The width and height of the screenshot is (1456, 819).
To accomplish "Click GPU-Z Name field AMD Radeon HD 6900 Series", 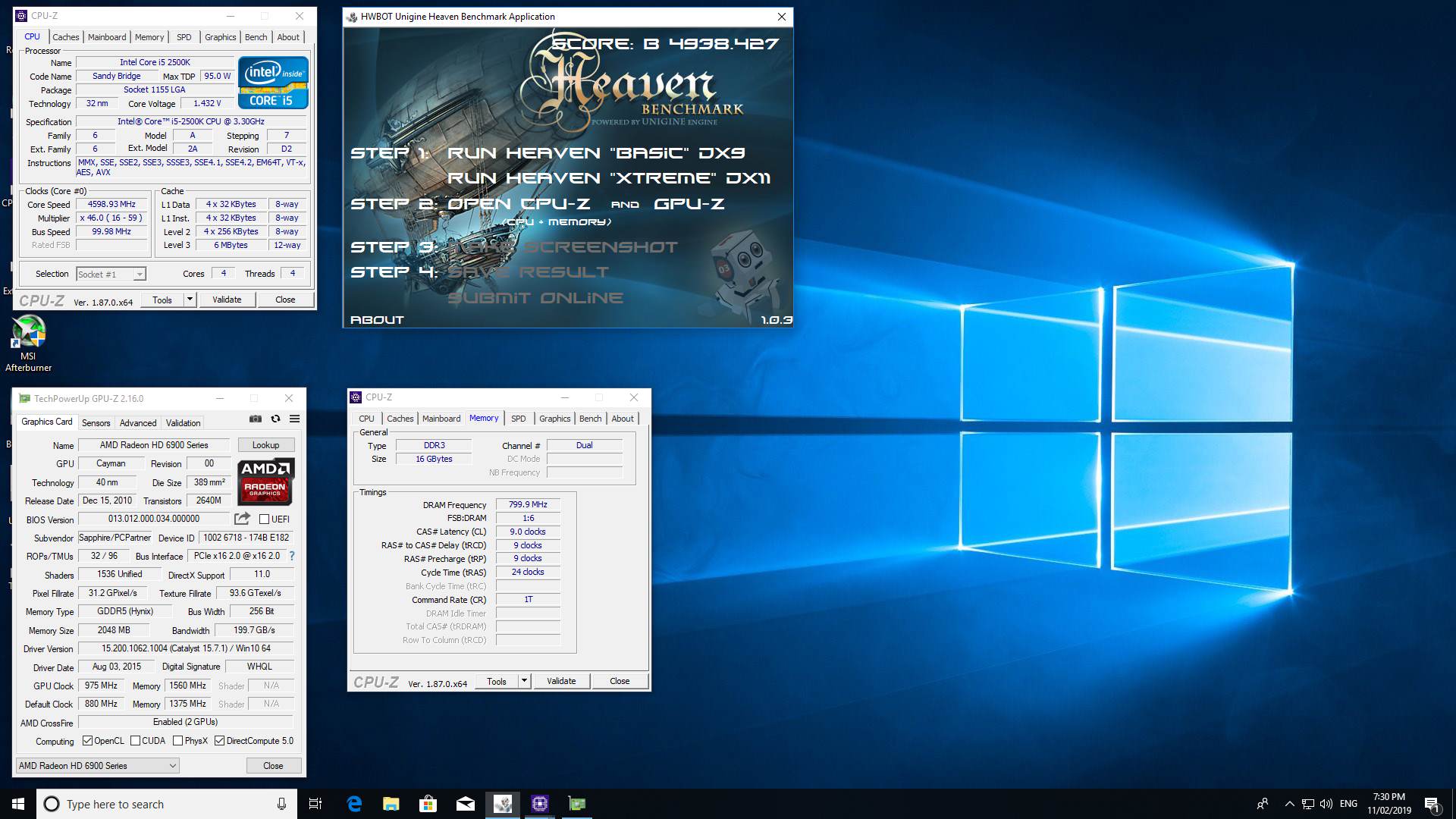I will point(154,445).
